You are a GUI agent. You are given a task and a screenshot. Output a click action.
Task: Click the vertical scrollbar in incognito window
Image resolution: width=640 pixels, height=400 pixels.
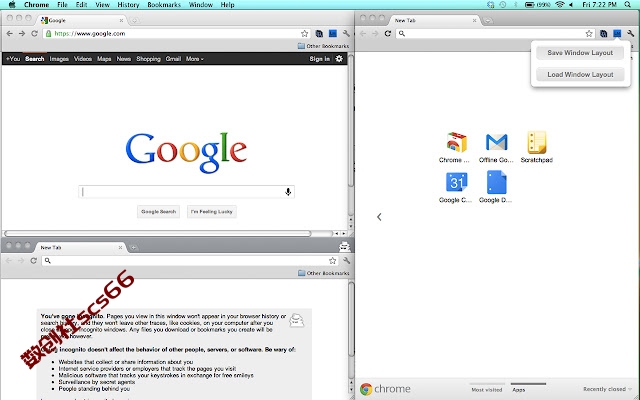click(351, 319)
